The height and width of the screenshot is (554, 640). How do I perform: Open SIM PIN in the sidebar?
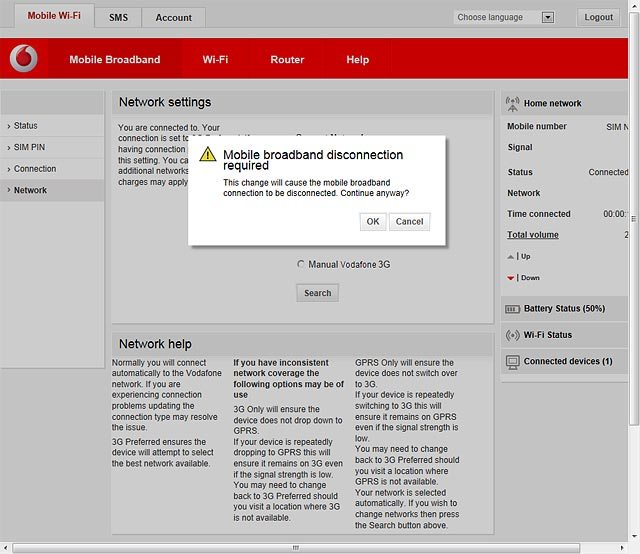(52, 147)
